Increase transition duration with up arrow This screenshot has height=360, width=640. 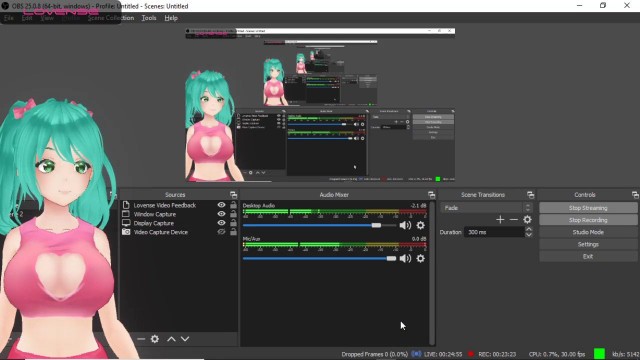(x=529, y=229)
